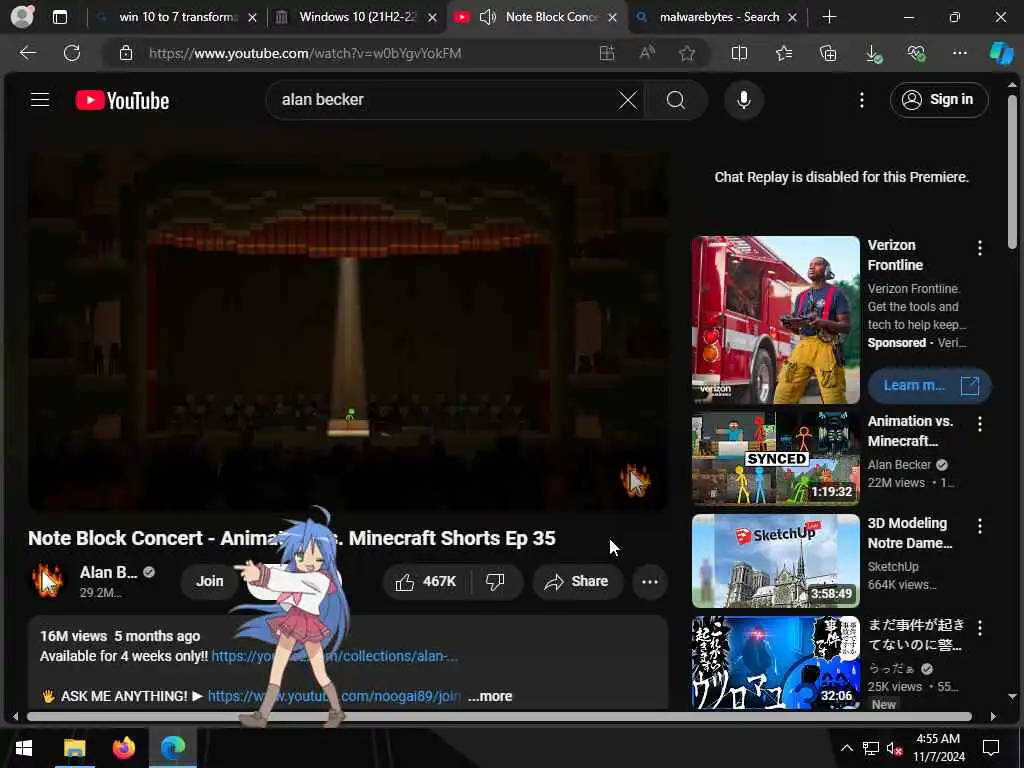The height and width of the screenshot is (768, 1024).
Task: Open Edge profile avatar
Action: [22, 17]
